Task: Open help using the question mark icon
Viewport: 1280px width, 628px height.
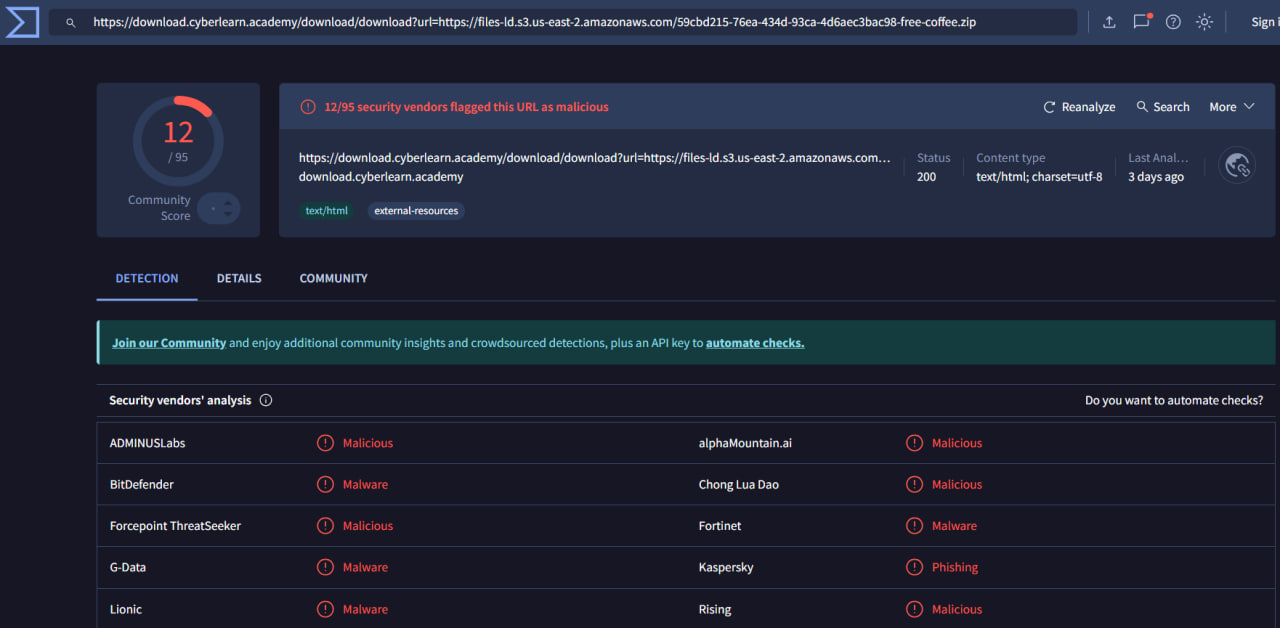Action: click(x=1172, y=21)
